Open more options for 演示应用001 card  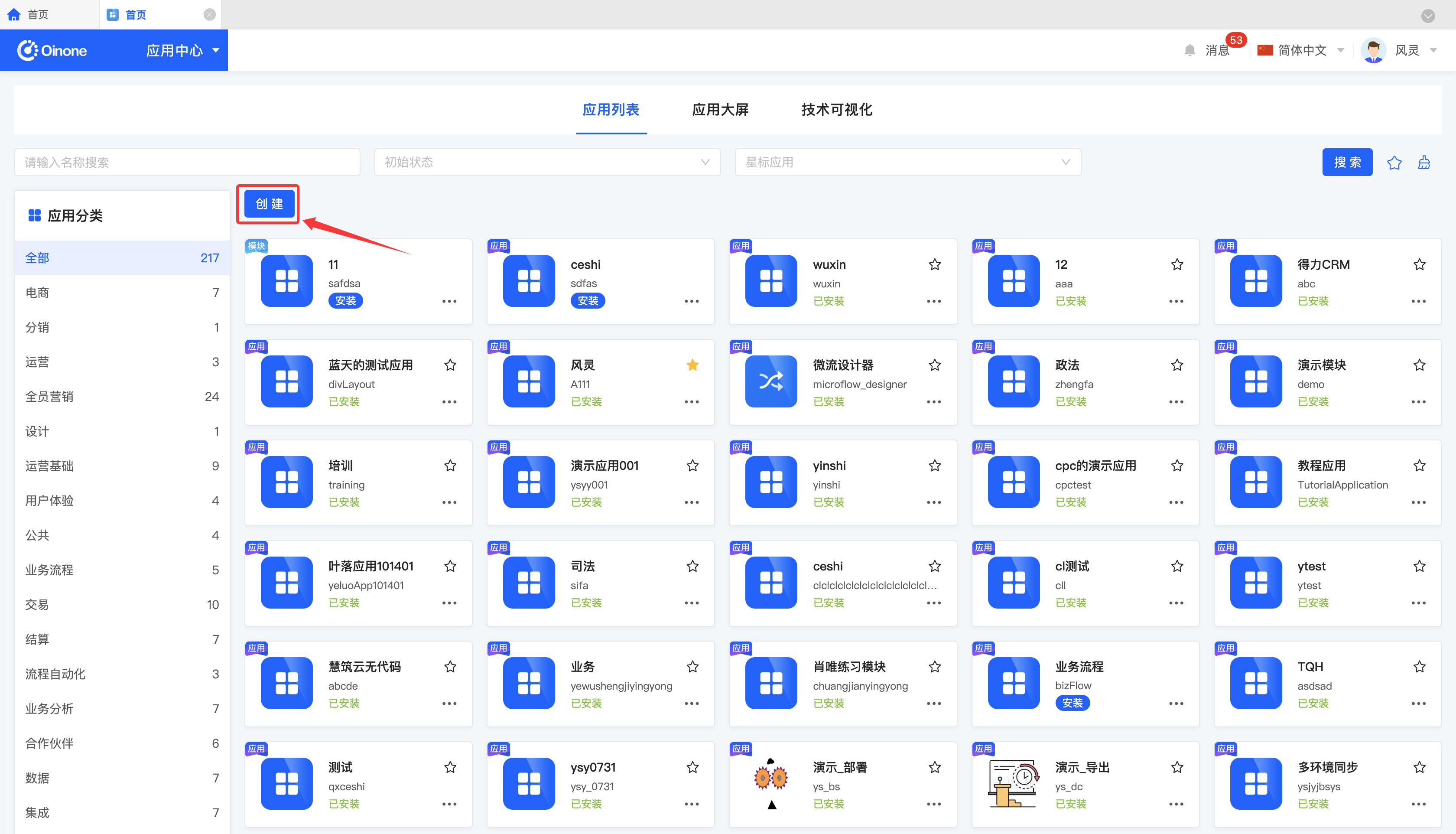tap(692, 502)
